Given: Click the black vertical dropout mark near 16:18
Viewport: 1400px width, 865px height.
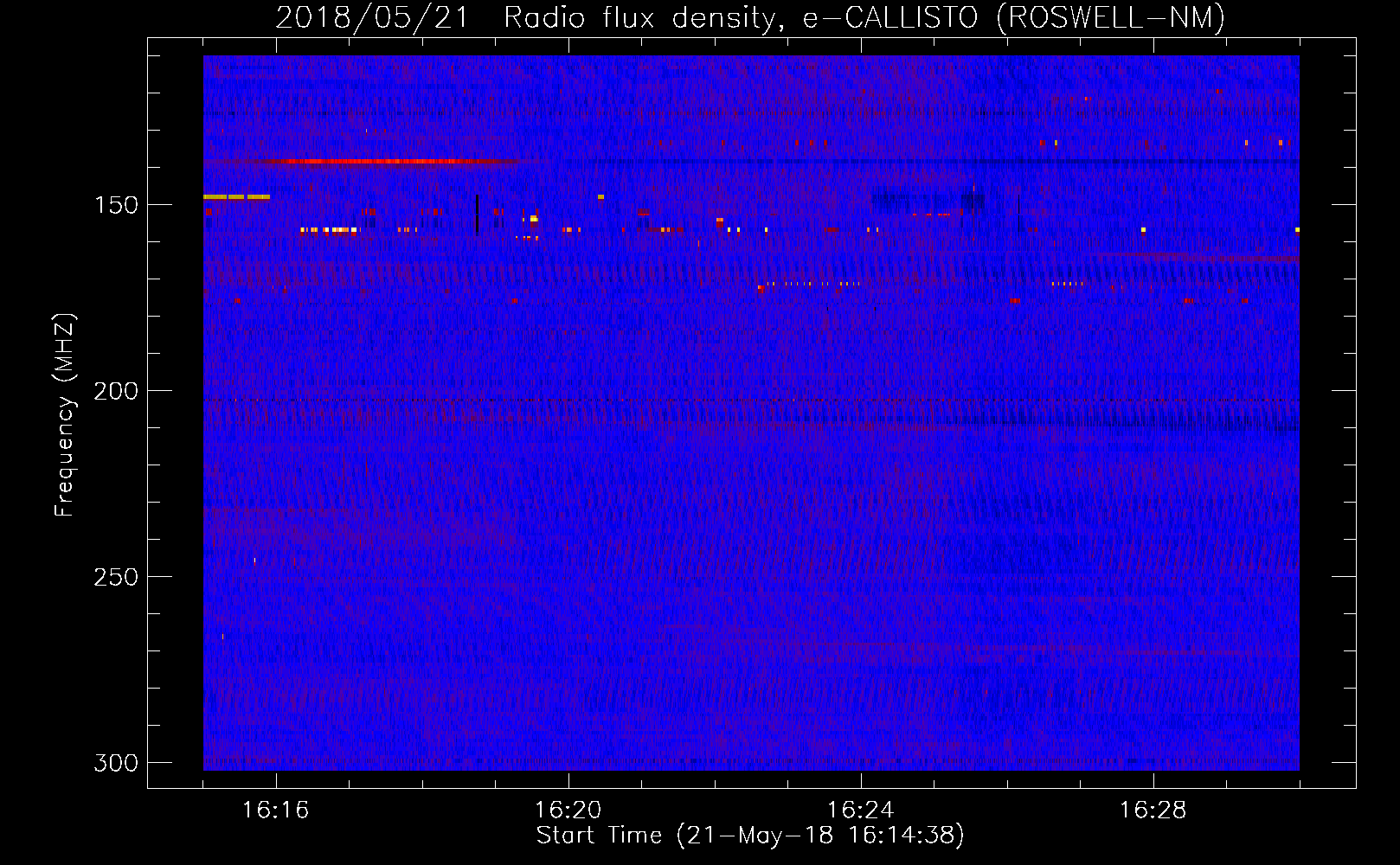Looking at the screenshot, I should click(x=477, y=215).
